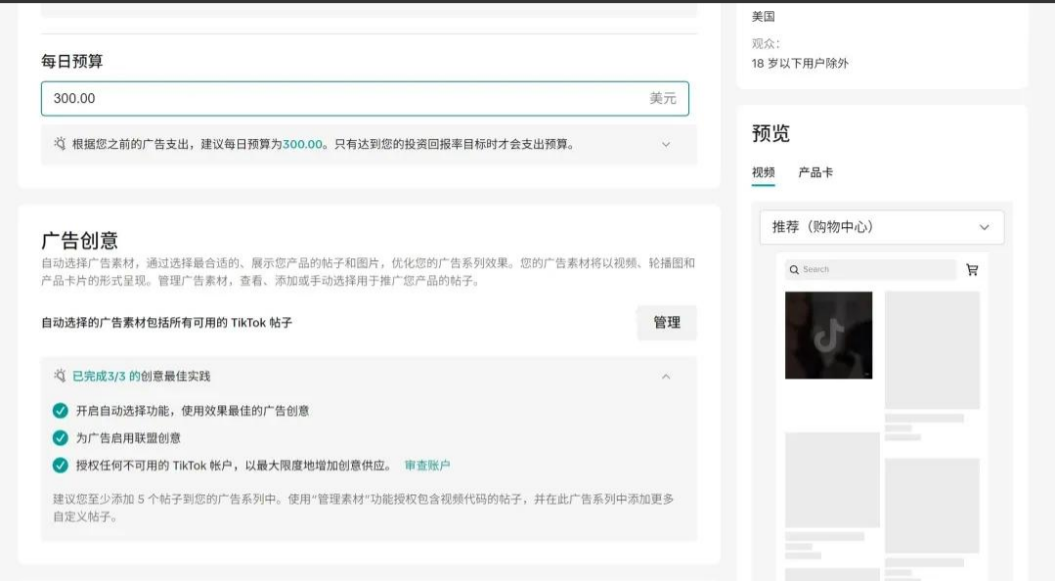The width and height of the screenshot is (1055, 581).
Task: Click the 管理 button
Action: [x=667, y=323]
